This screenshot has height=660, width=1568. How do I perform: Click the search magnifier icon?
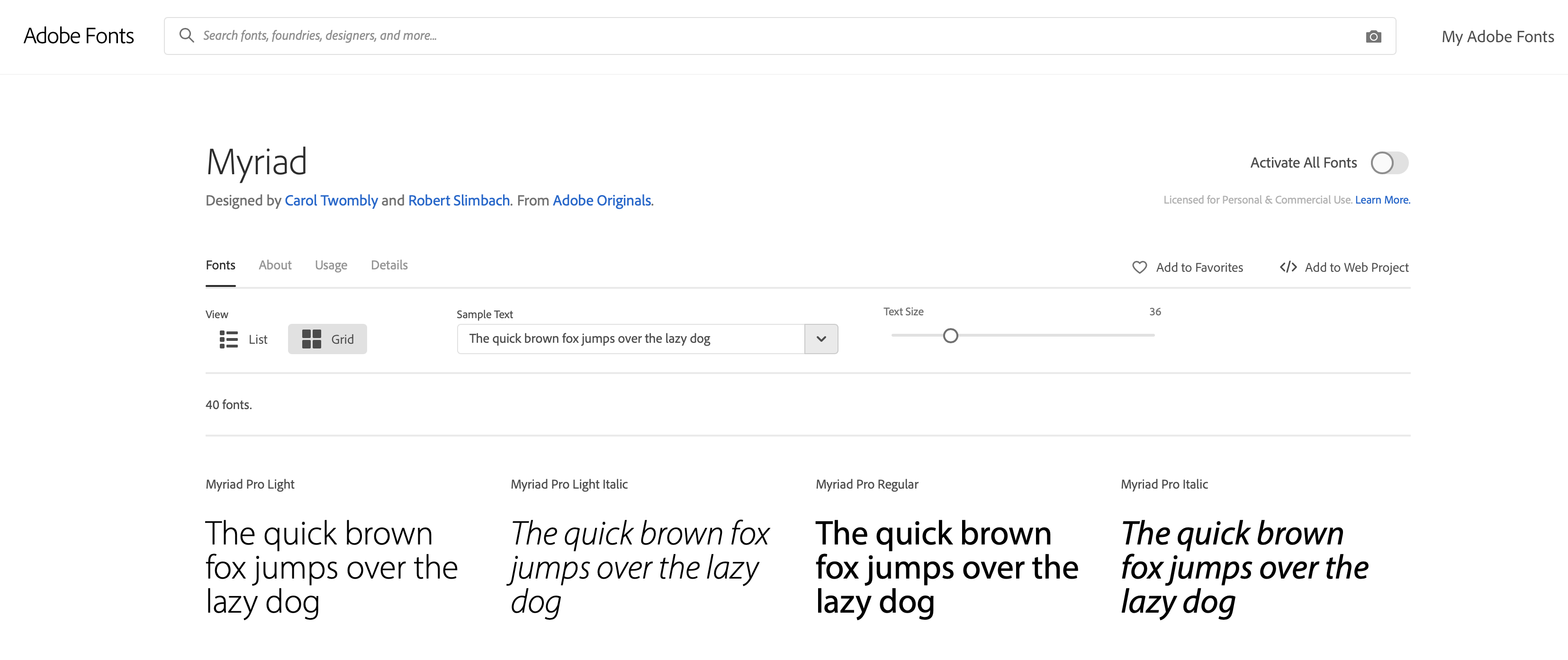tap(186, 36)
